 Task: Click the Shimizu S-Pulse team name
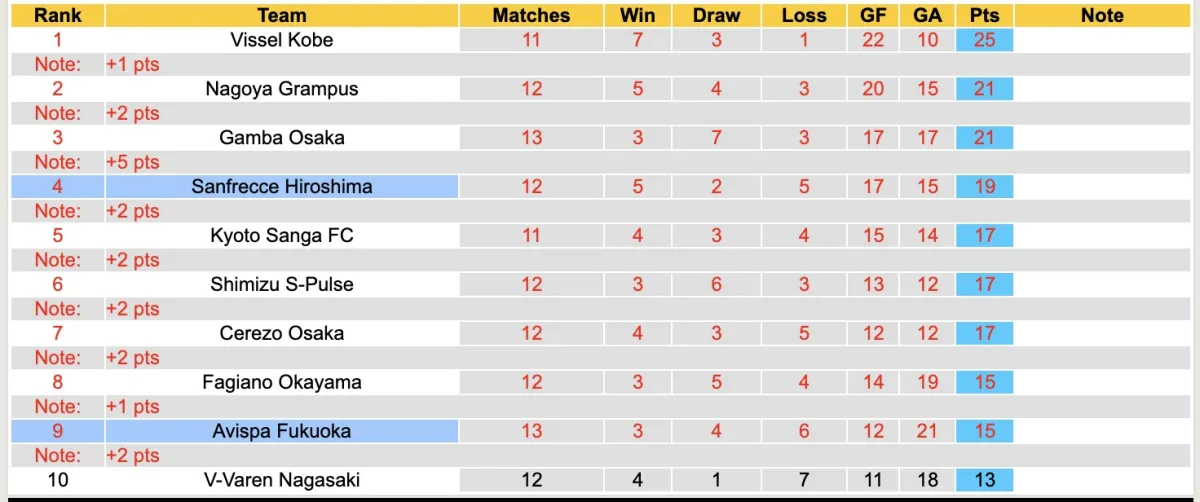click(x=281, y=284)
